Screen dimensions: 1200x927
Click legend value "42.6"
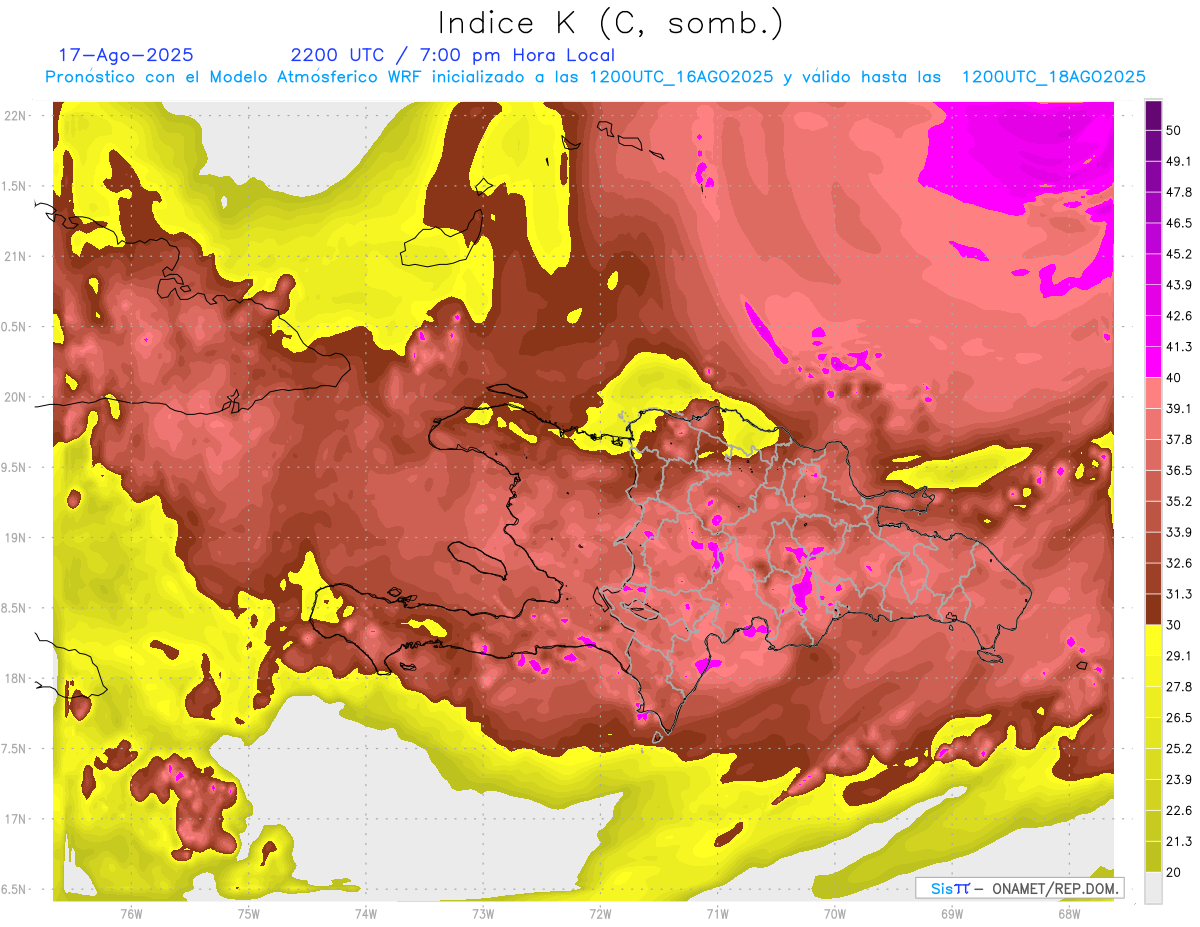pyautogui.click(x=1179, y=316)
